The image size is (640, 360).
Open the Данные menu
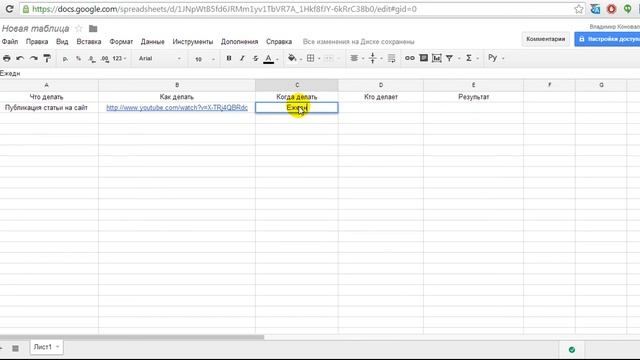click(152, 42)
